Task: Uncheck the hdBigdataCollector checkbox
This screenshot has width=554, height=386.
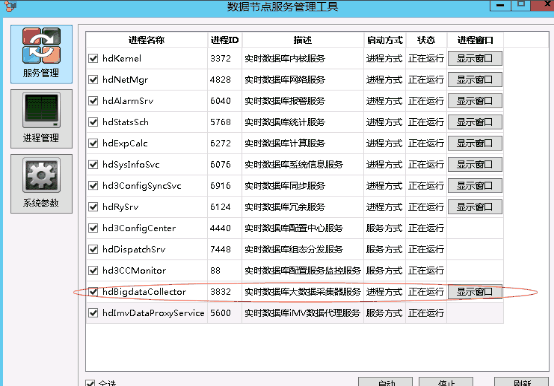Action: point(93,291)
